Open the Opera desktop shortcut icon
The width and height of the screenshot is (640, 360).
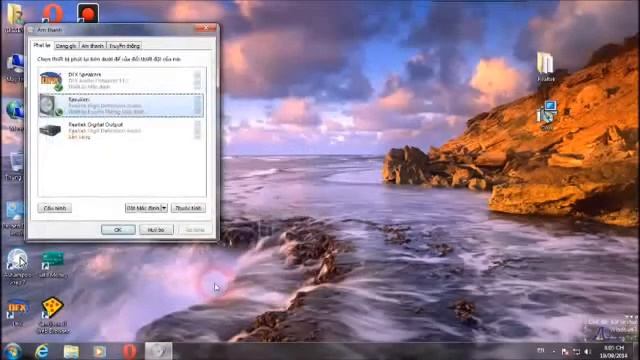53,13
